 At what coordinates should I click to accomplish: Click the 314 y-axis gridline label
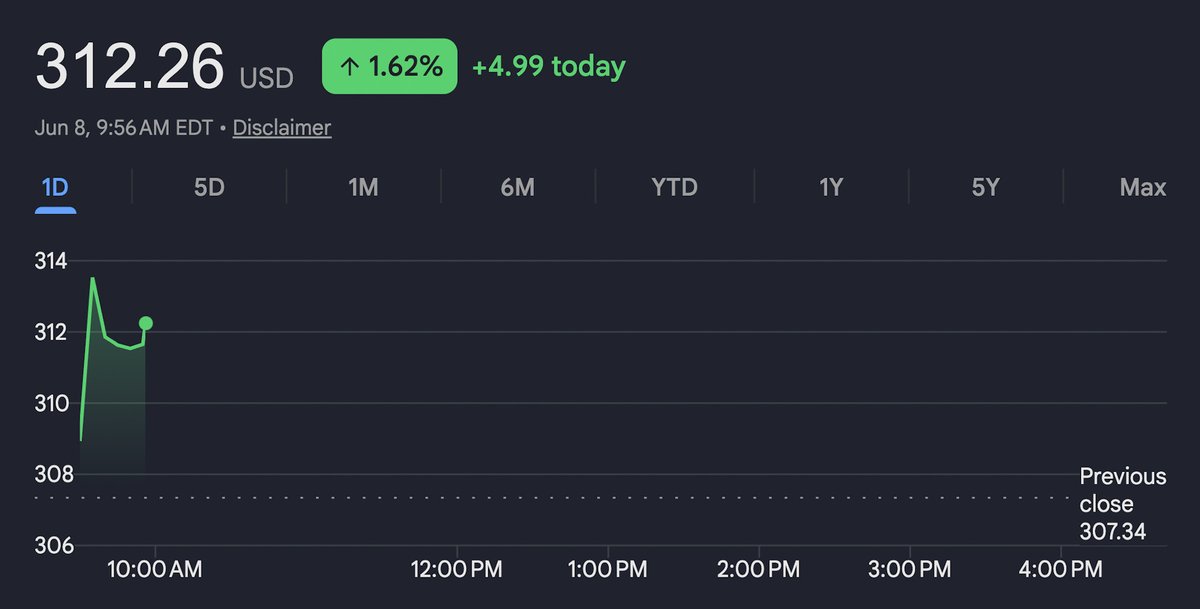(50, 261)
